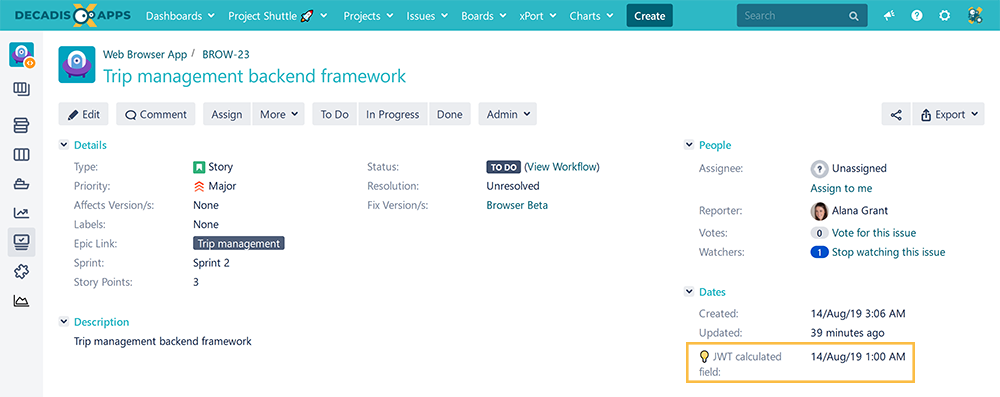Screen dimensions: 1000x397
Task: Open the xPort dropdown menu
Action: pyautogui.click(x=538, y=16)
